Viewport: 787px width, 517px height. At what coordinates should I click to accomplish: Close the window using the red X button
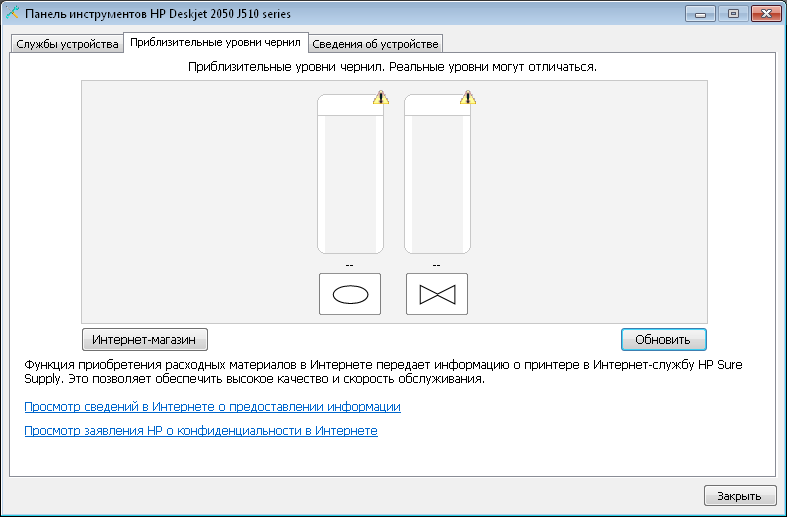click(766, 14)
